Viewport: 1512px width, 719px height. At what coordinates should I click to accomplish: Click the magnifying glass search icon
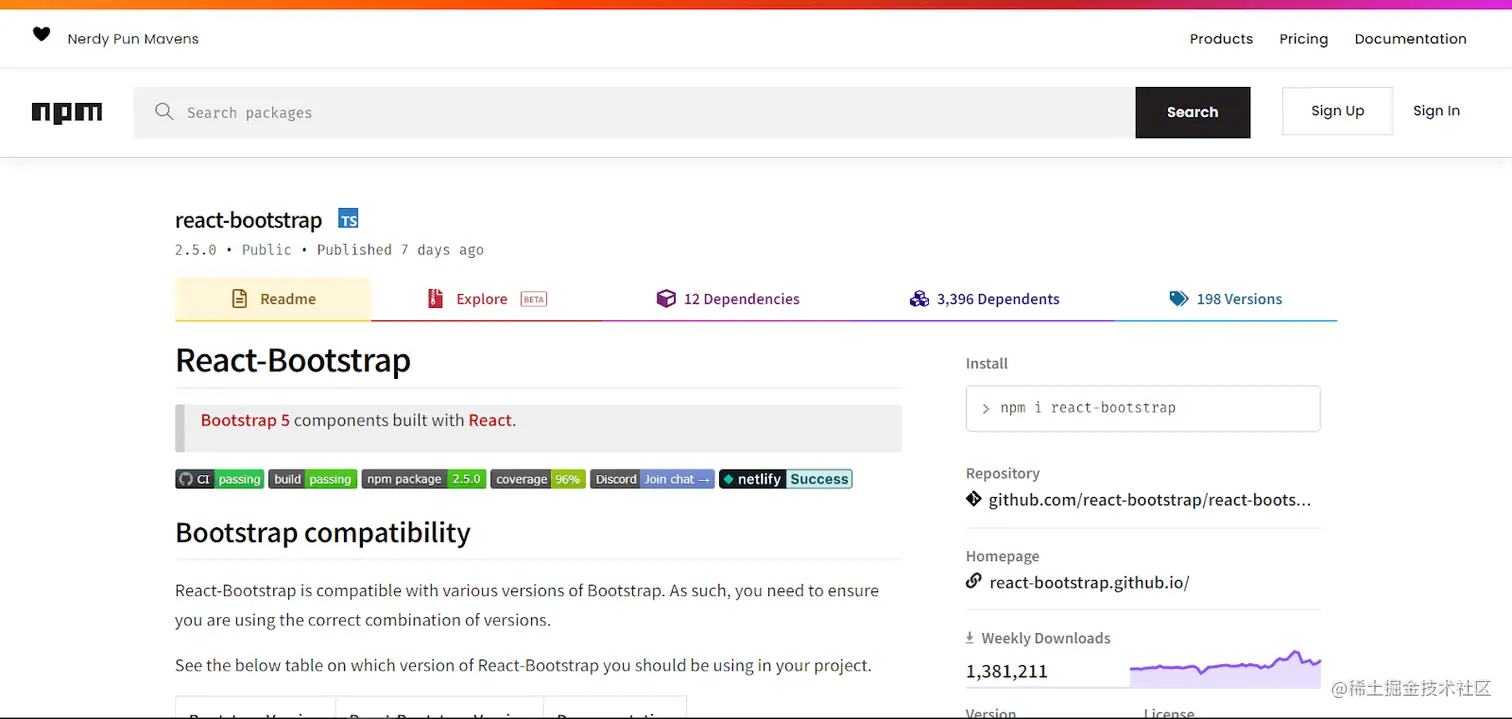(164, 111)
